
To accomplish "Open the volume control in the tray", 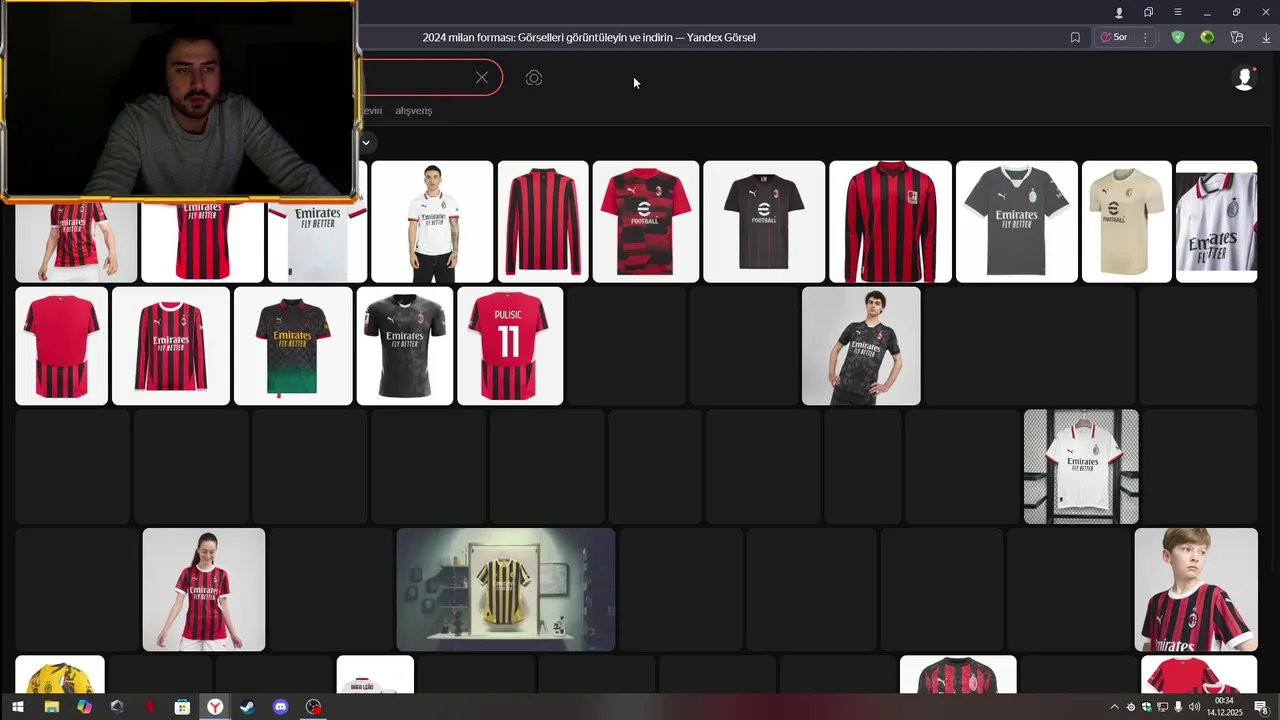I will pos(1194,707).
